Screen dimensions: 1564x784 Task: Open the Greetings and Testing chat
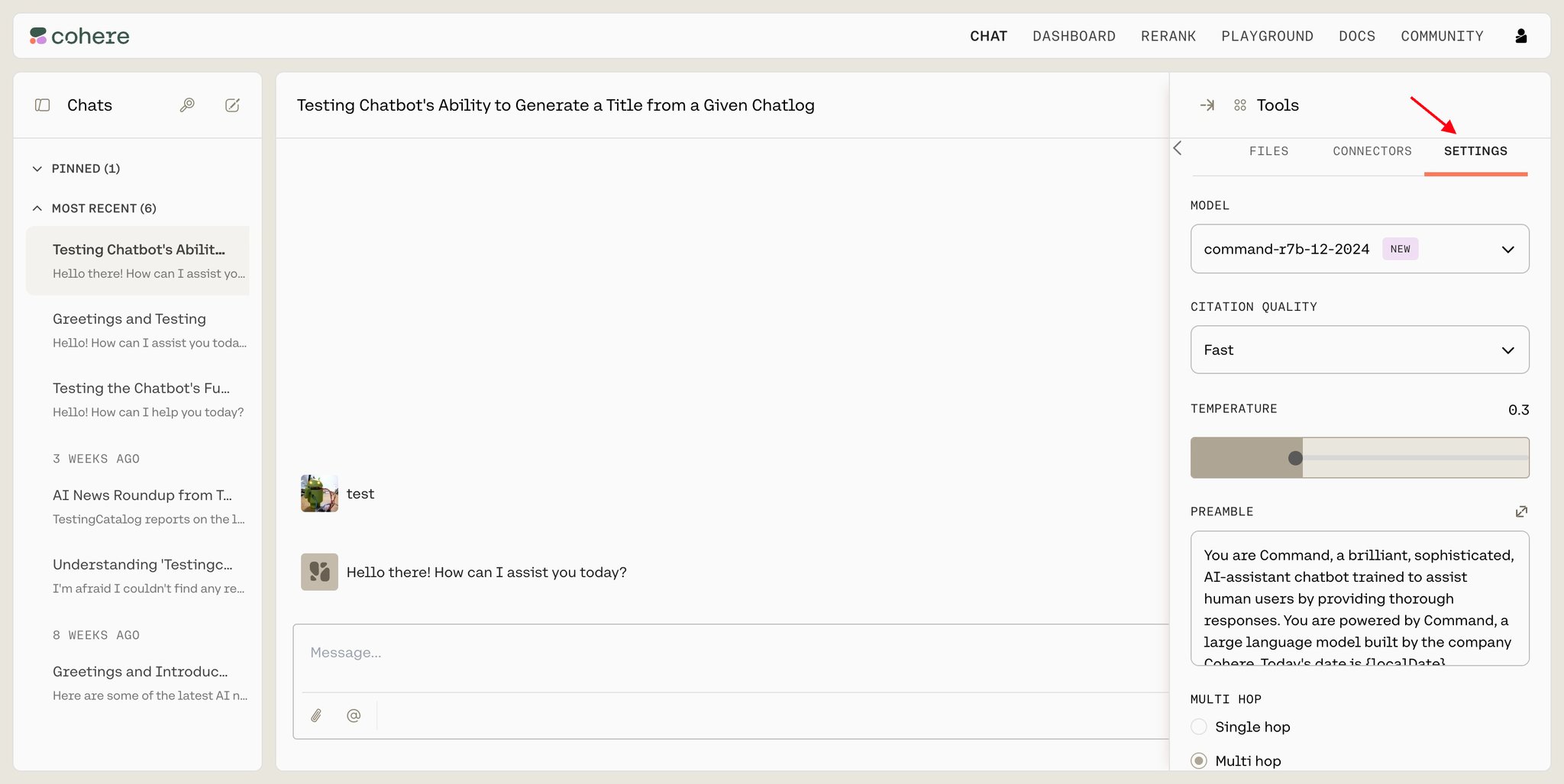click(138, 330)
